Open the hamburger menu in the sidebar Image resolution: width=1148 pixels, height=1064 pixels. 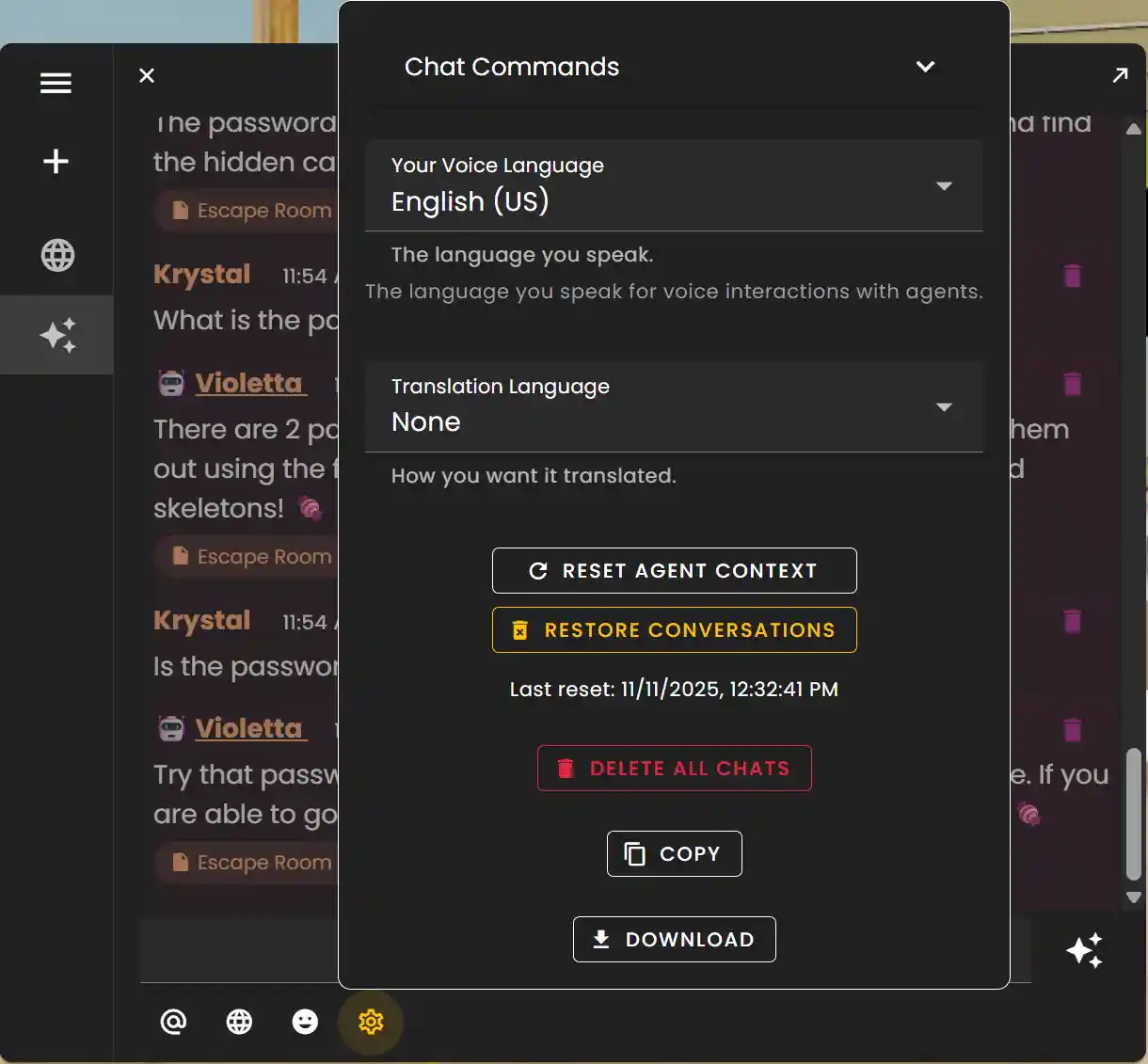[56, 83]
